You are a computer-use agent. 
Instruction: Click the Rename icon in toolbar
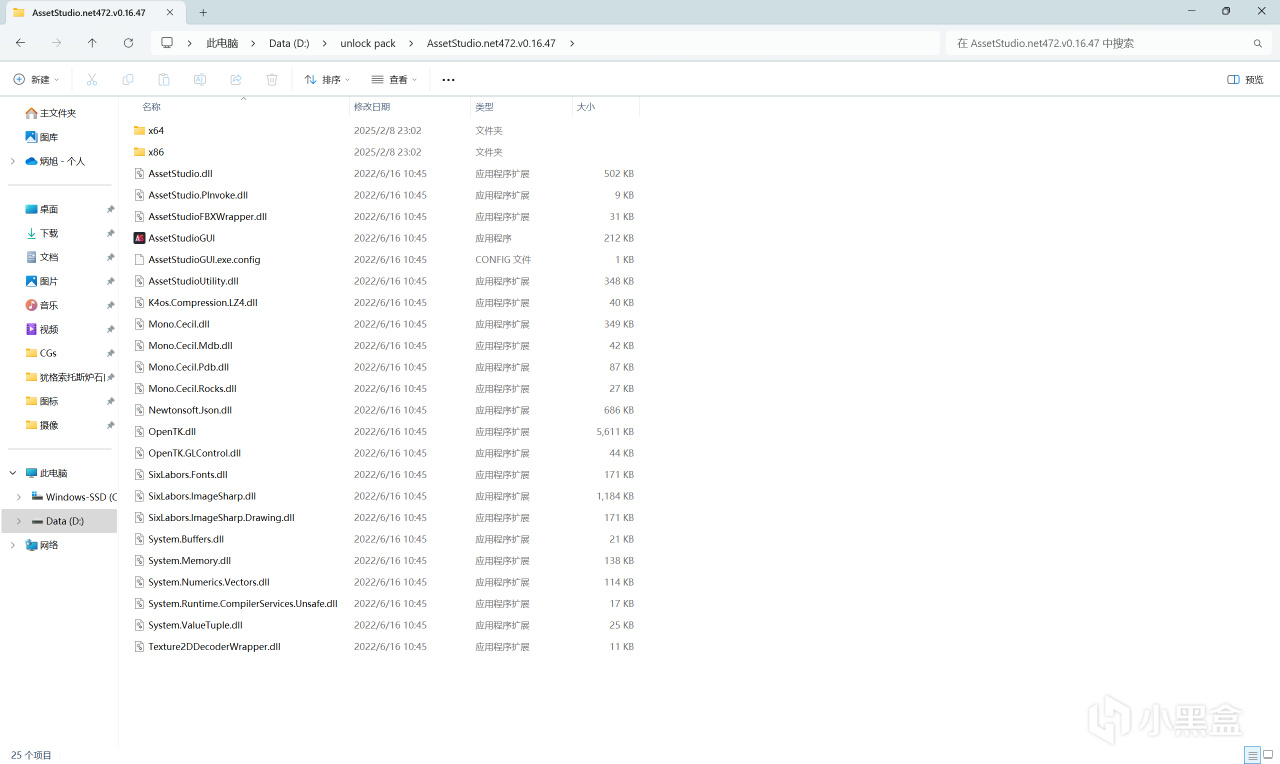point(200,79)
